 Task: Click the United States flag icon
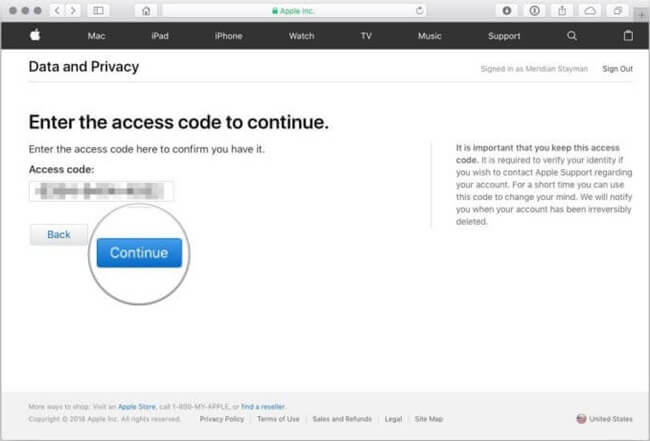coord(581,419)
